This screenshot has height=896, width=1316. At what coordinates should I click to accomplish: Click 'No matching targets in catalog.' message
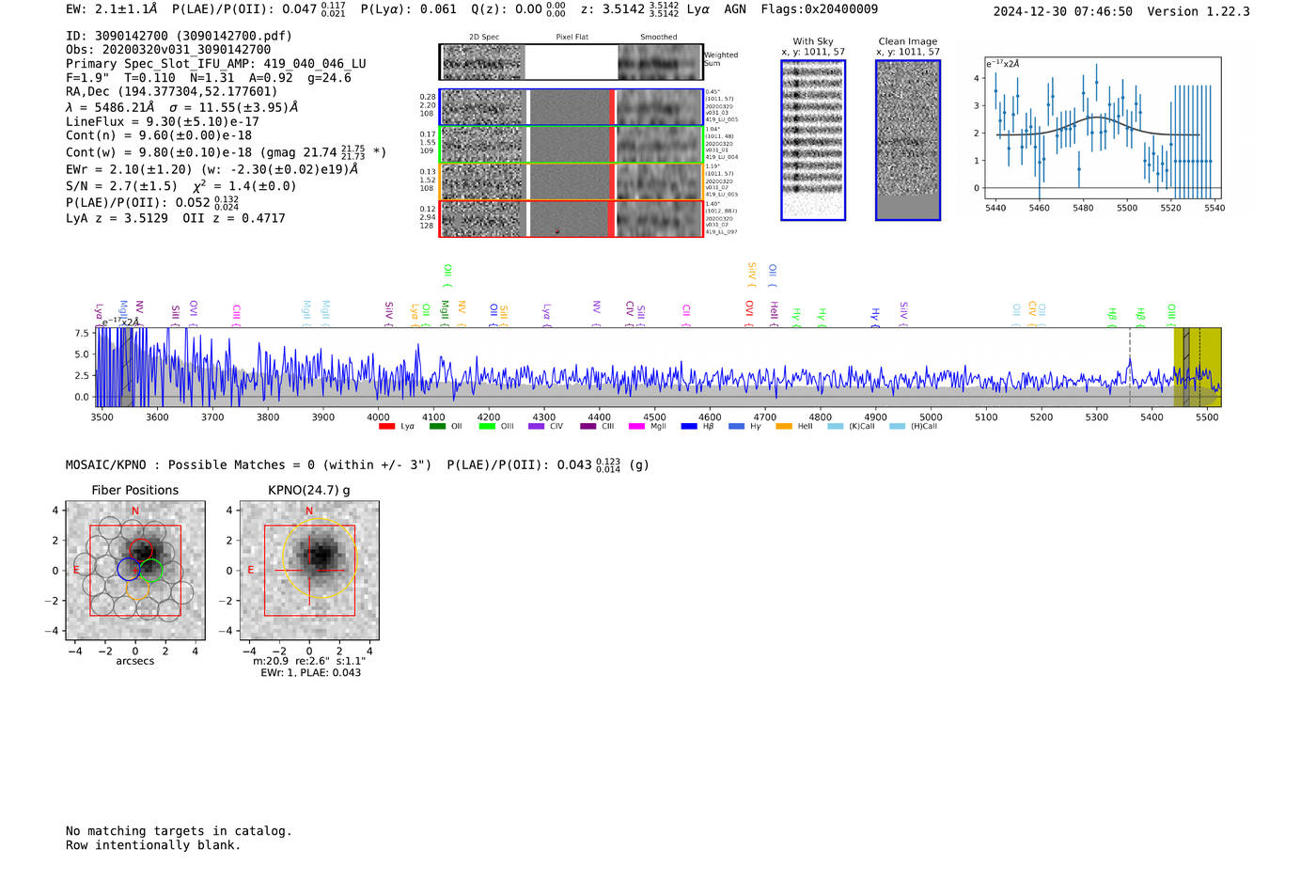[179, 831]
